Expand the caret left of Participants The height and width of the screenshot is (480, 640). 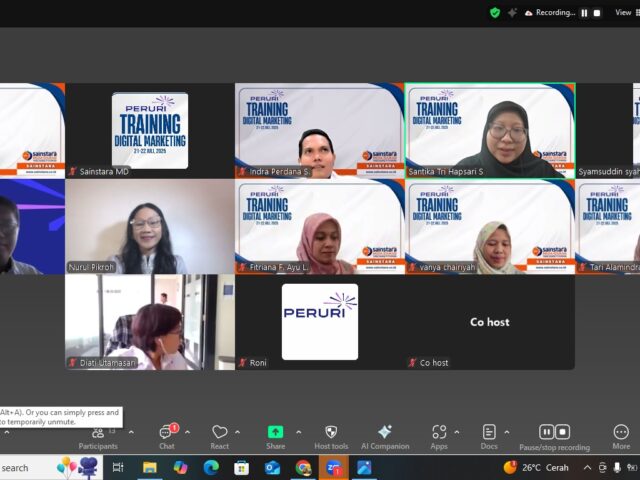pyautogui.click(x=7, y=432)
